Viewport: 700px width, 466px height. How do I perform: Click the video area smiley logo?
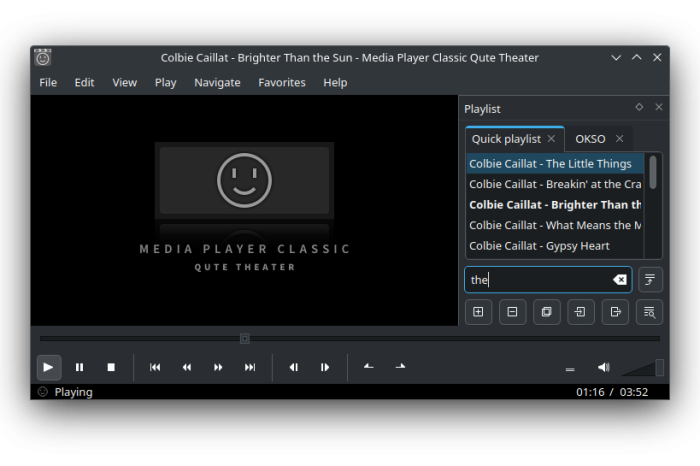tap(244, 180)
